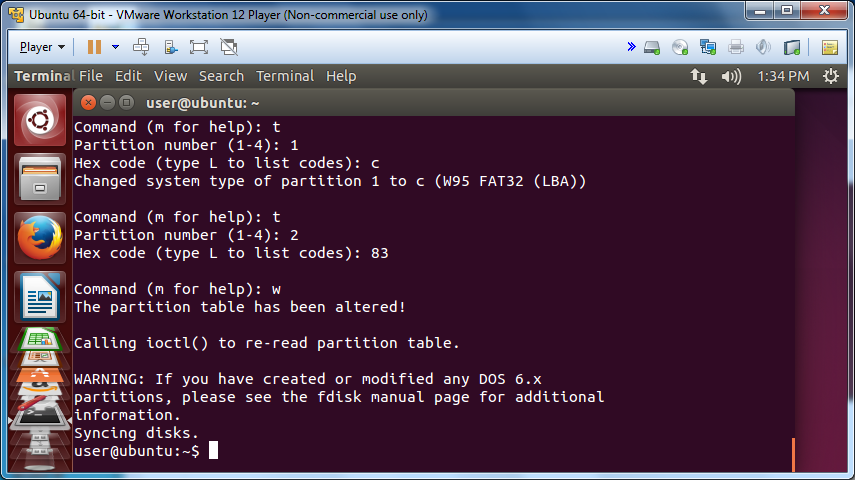Click the manage virtual machine settings icon
The image size is (855, 480).
coord(171,47)
